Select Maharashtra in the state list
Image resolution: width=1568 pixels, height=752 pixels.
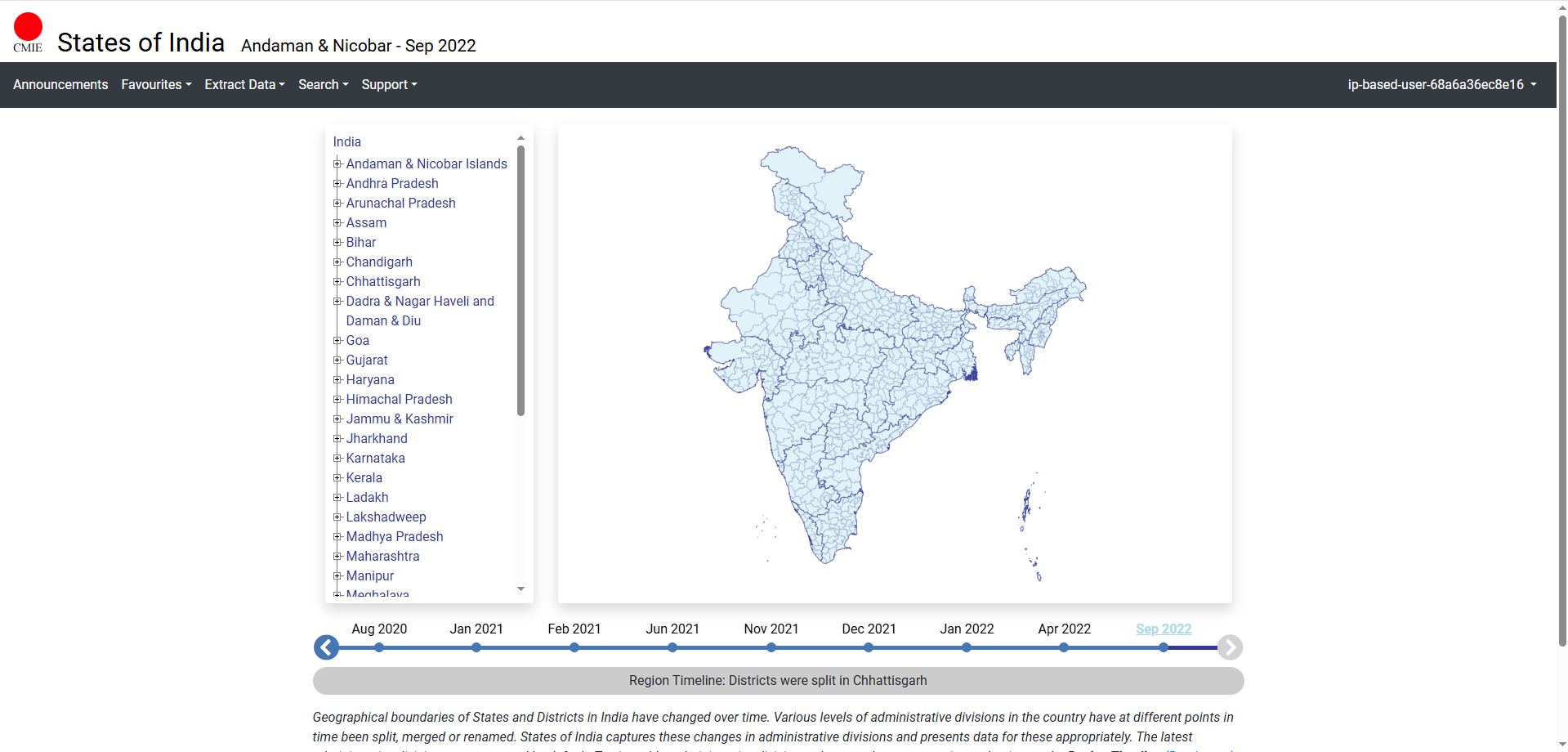(382, 557)
